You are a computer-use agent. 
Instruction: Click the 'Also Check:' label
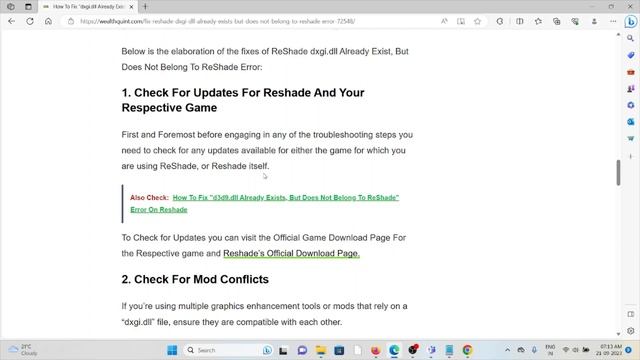tap(149, 198)
